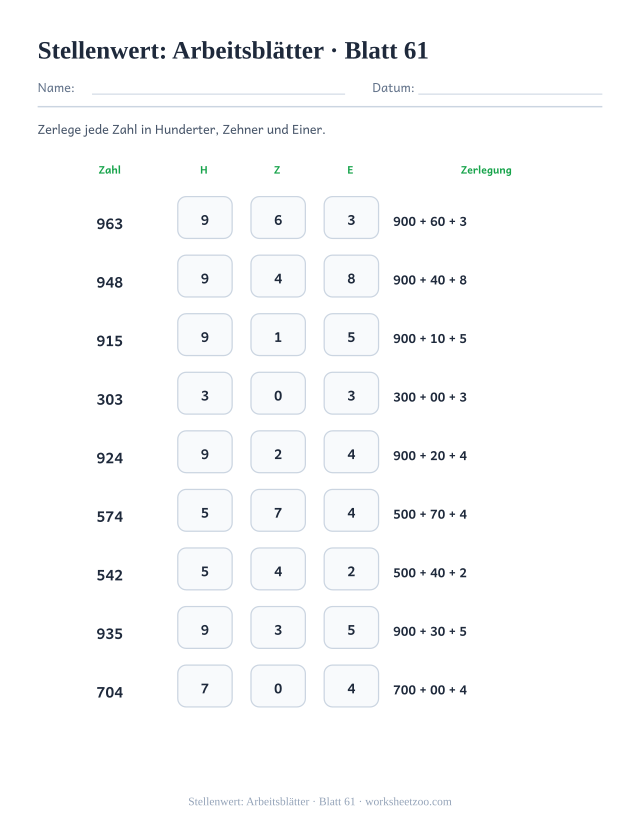640x829 pixels.
Task: Click the Zerlegung column header
Action: pos(486,170)
